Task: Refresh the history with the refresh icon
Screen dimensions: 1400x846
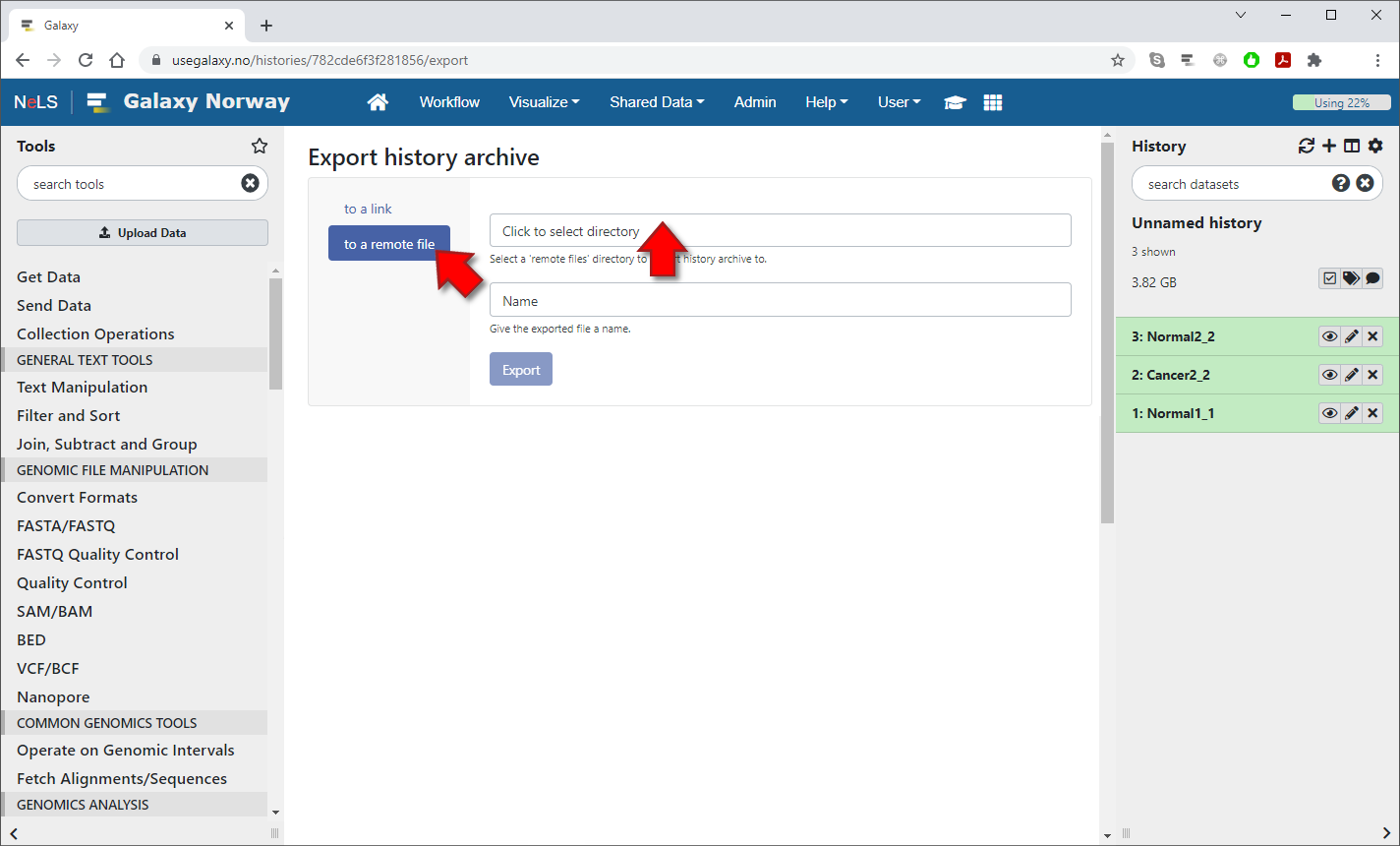Action: point(1306,146)
